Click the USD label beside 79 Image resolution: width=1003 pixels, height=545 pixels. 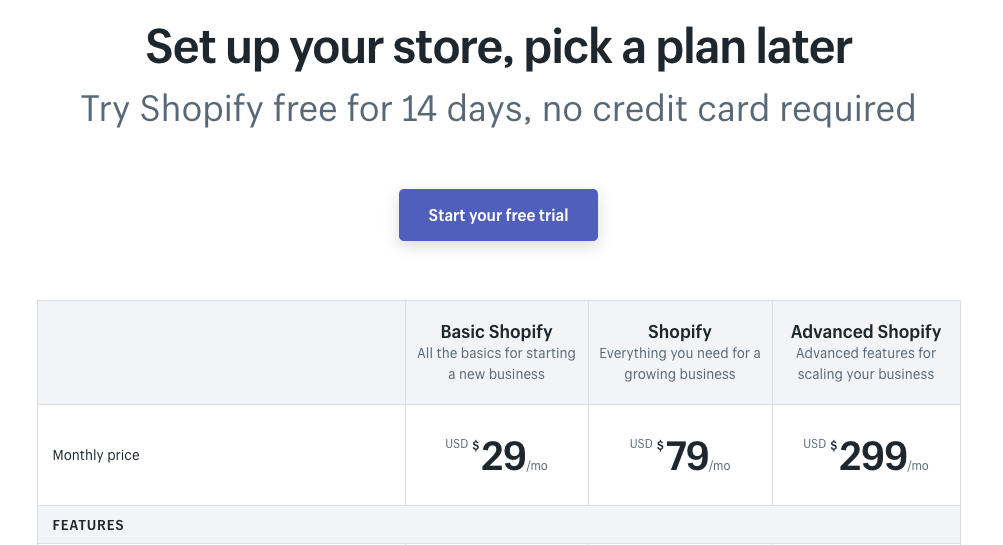pos(641,444)
